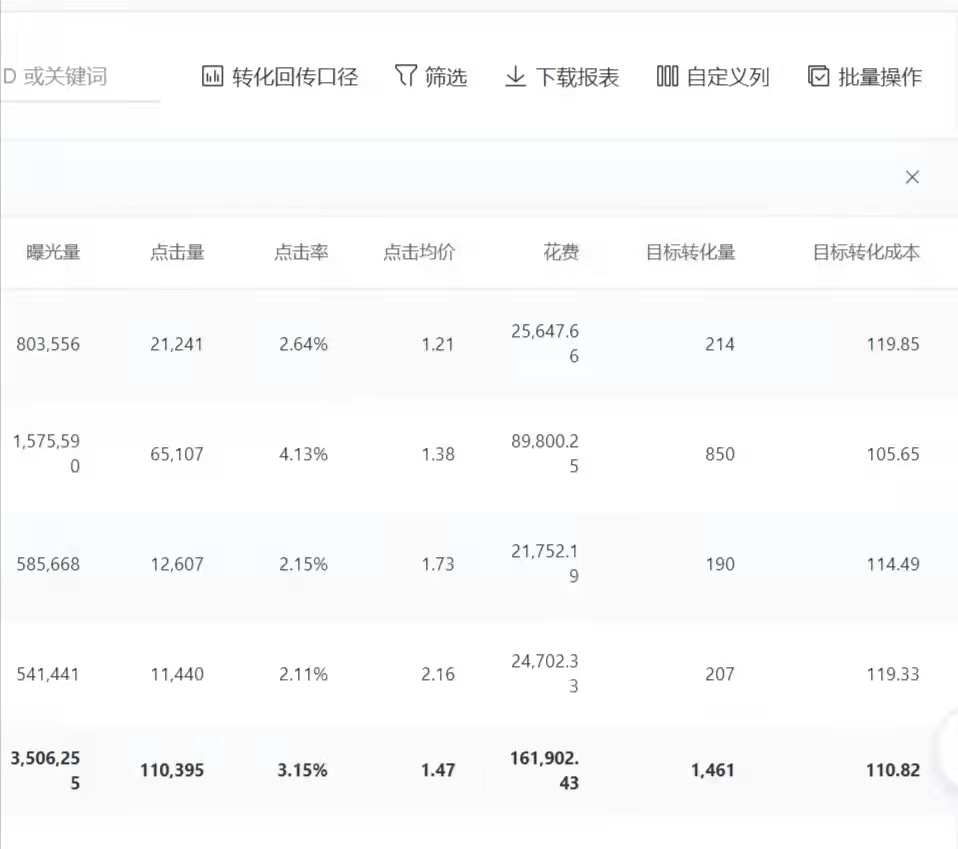The width and height of the screenshot is (958, 849).
Task: Click the 自定义列 columns icon
Action: [667, 76]
